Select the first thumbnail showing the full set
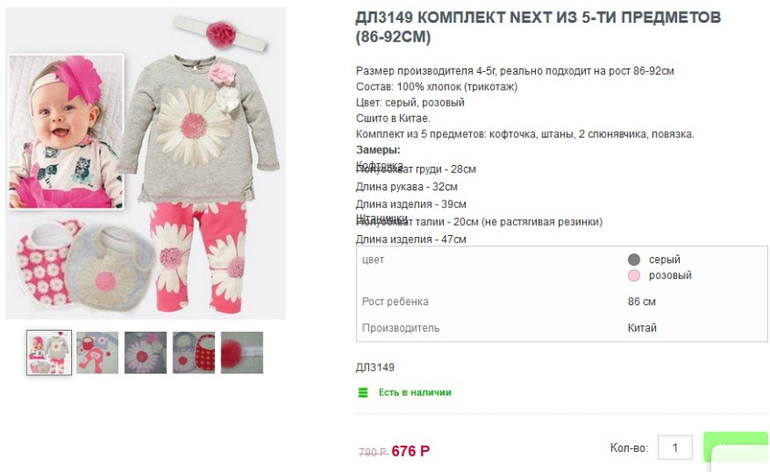This screenshot has height=472, width=770. pos(49,352)
